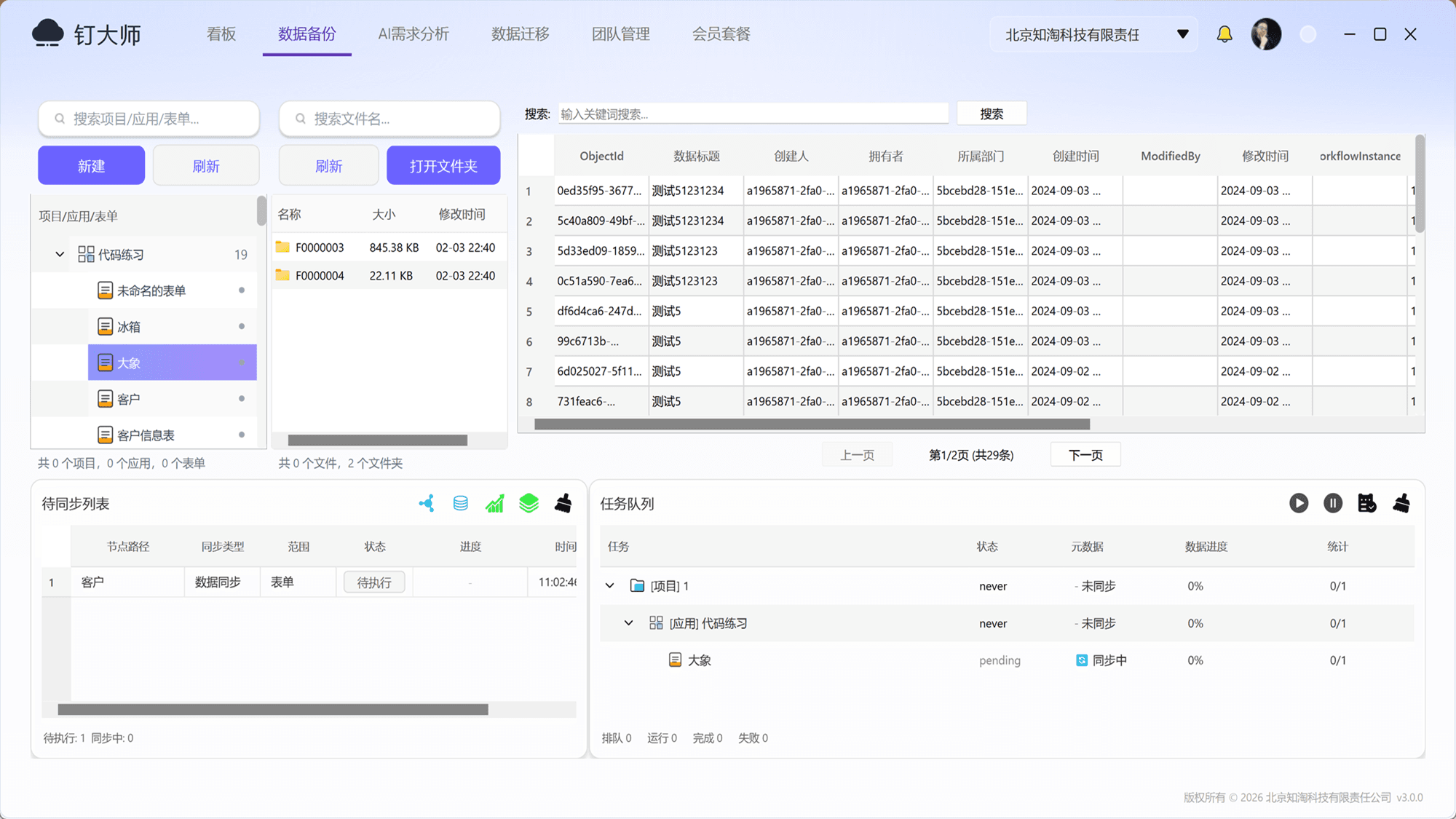
Task: Click the 搜索 button
Action: click(992, 114)
